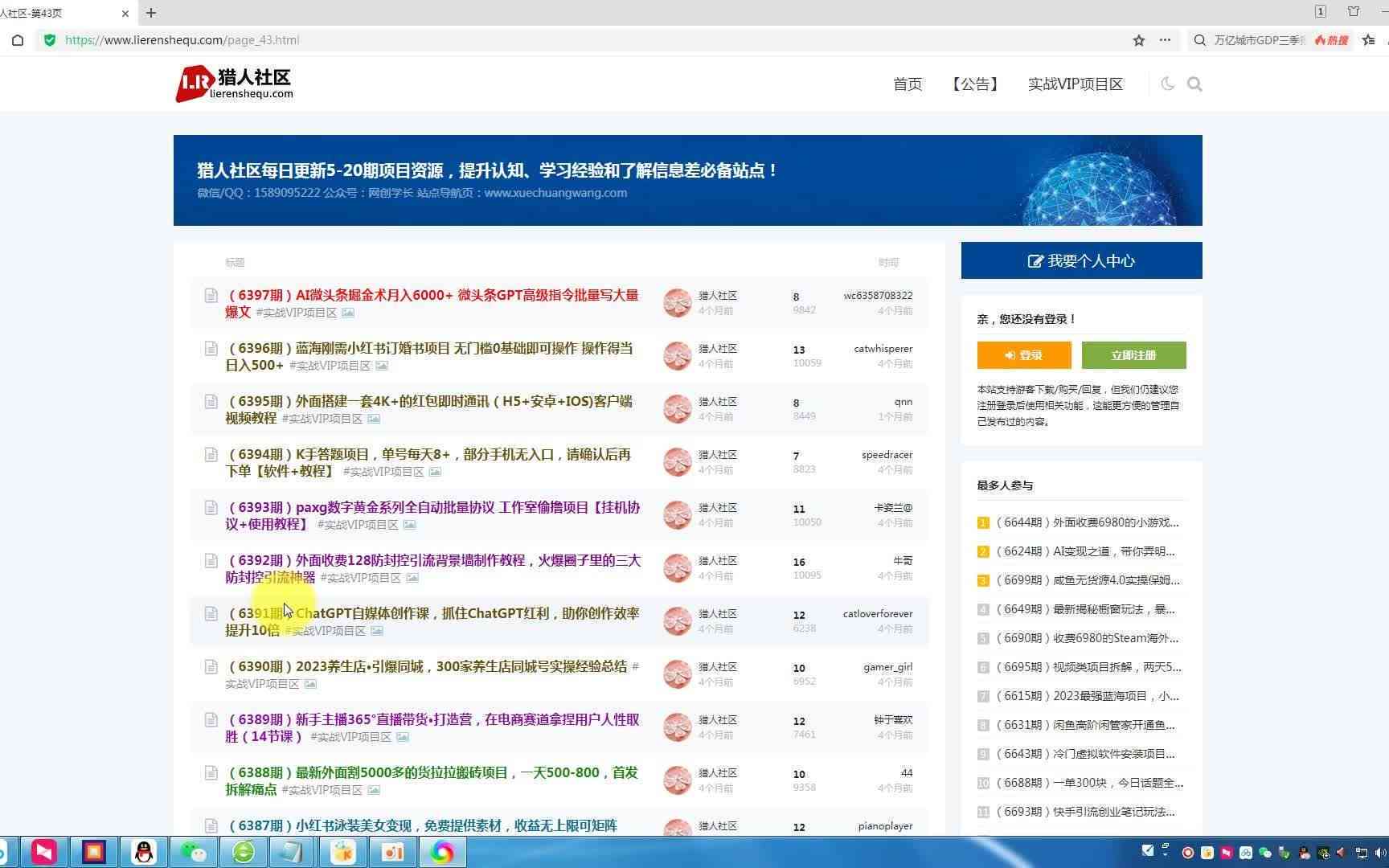This screenshot has width=1389, height=868.
Task: Click last replier wc6358708322
Action: [x=878, y=295]
